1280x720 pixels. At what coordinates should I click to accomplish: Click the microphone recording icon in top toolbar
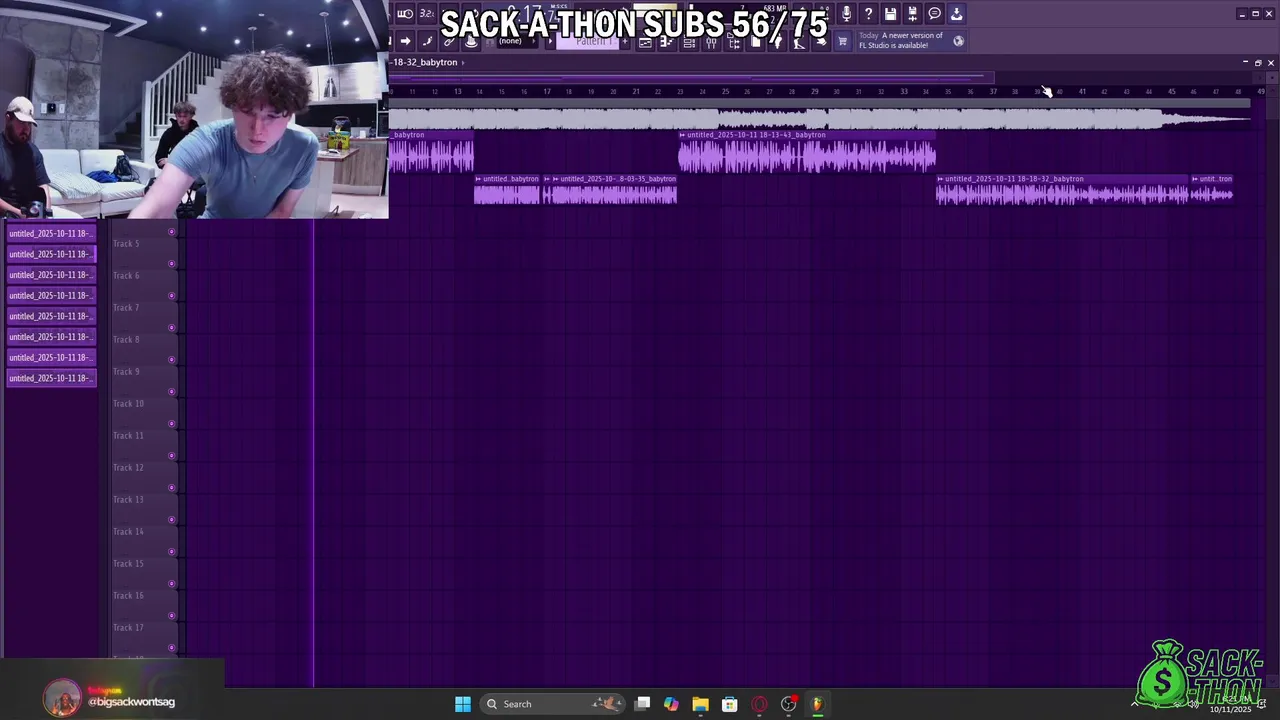point(846,14)
